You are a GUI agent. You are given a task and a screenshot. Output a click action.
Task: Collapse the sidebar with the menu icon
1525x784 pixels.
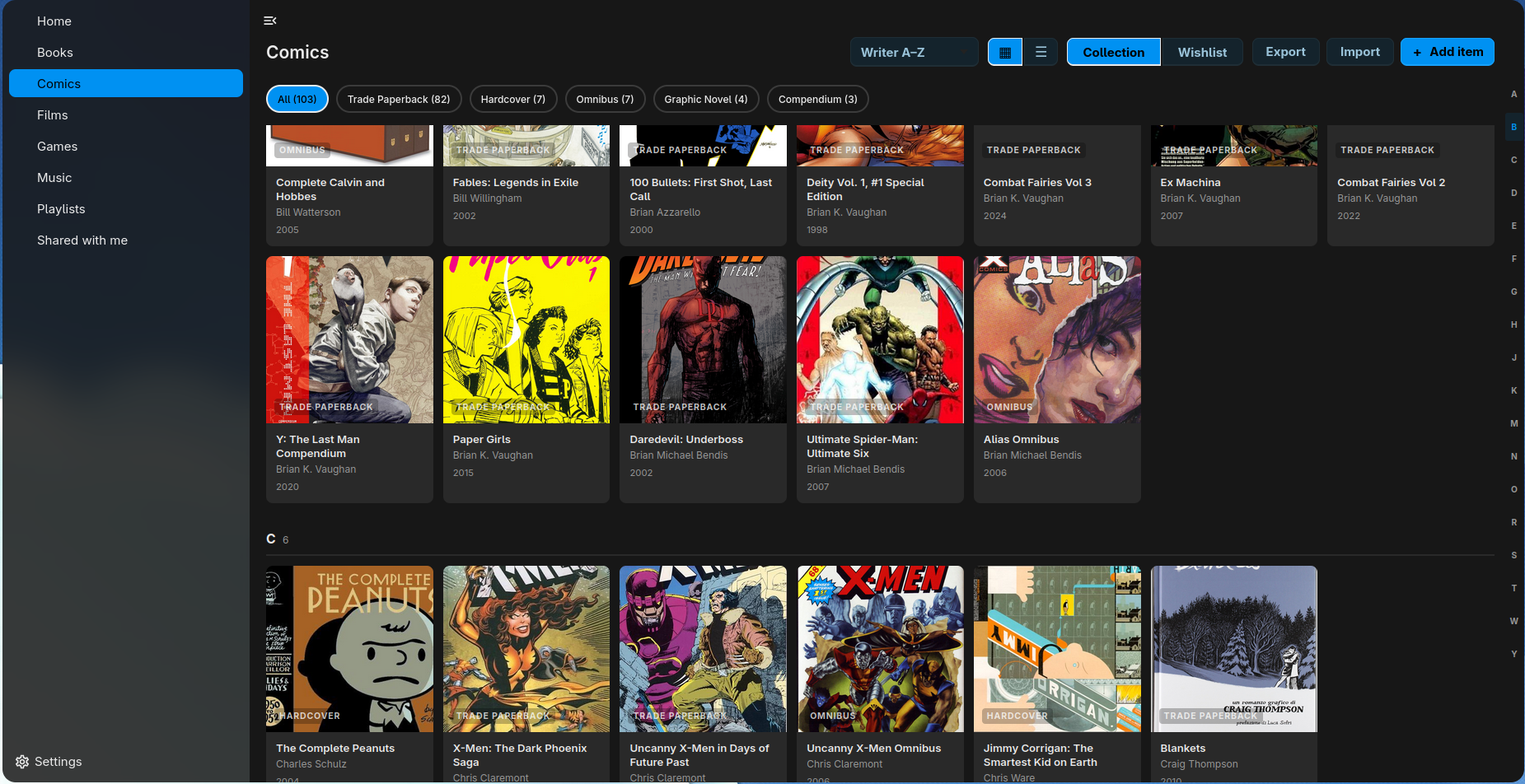tap(270, 21)
